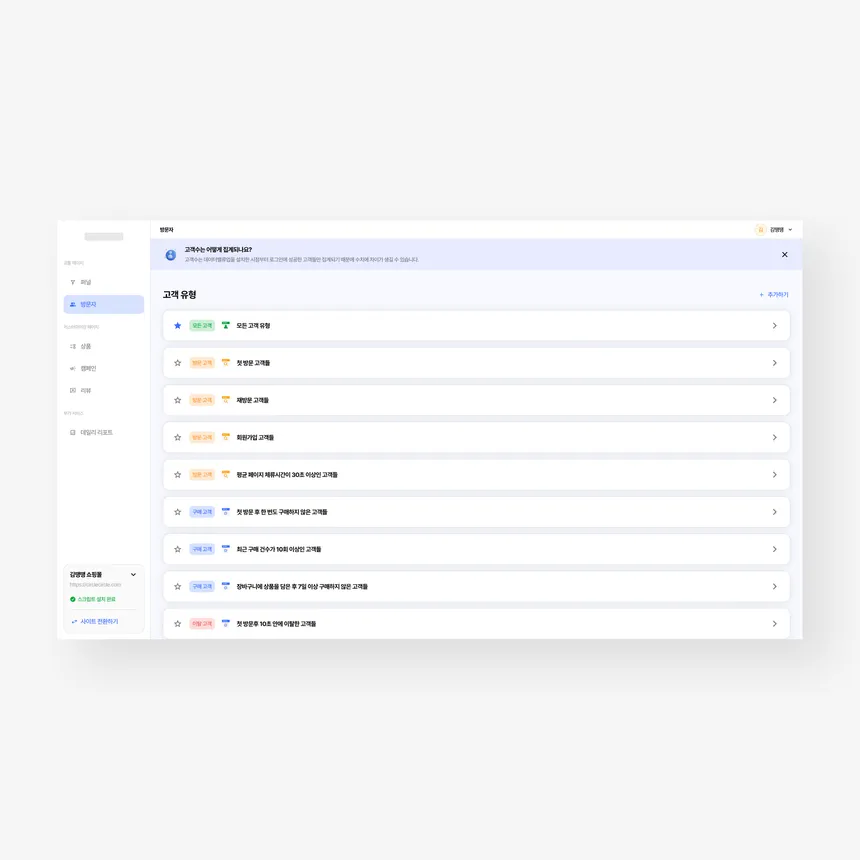
Task: Star the 첫 방문 고객들 row
Action: tap(178, 363)
